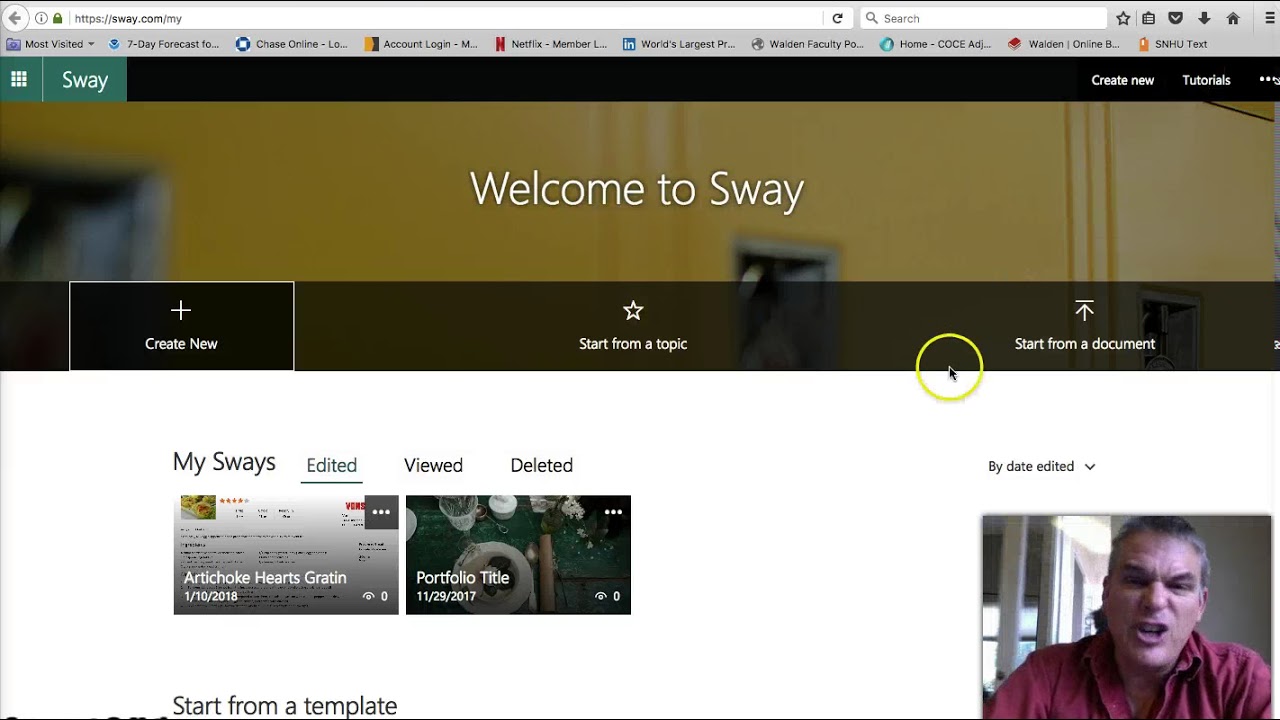Open the Tutorials link
The image size is (1280, 720).
(x=1206, y=80)
